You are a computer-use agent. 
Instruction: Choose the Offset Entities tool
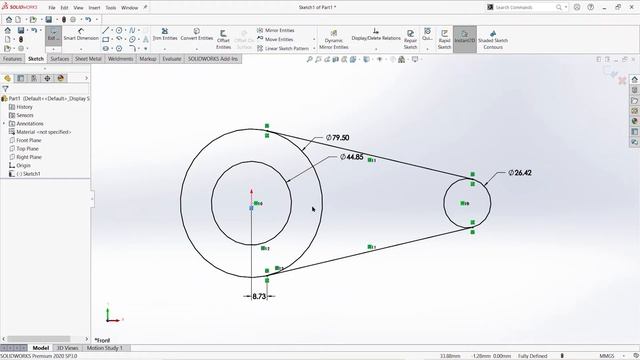[223, 40]
